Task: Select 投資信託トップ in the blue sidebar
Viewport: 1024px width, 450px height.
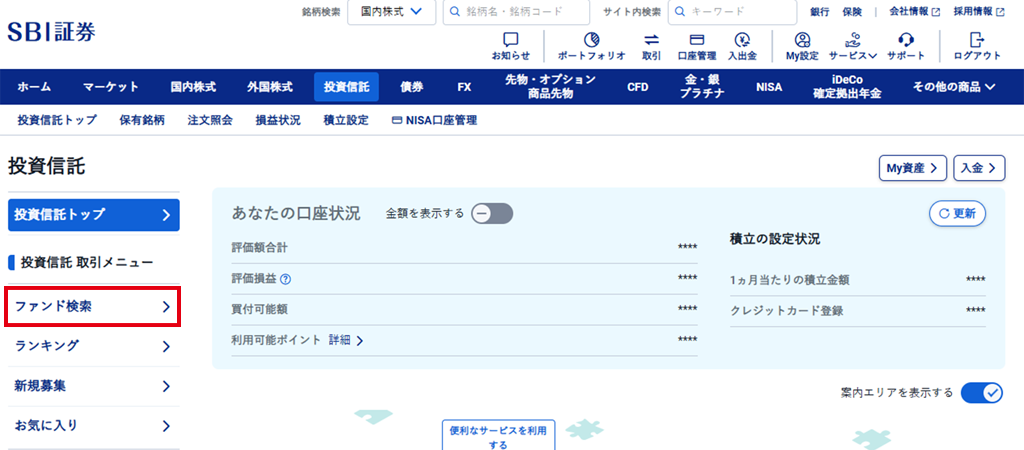Action: (93, 215)
